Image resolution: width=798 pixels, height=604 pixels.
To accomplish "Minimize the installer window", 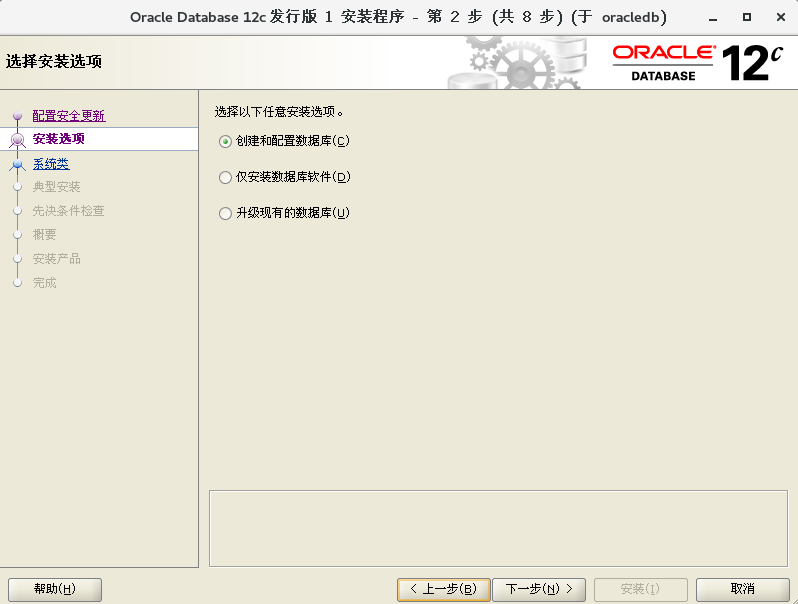I will coord(713,17).
